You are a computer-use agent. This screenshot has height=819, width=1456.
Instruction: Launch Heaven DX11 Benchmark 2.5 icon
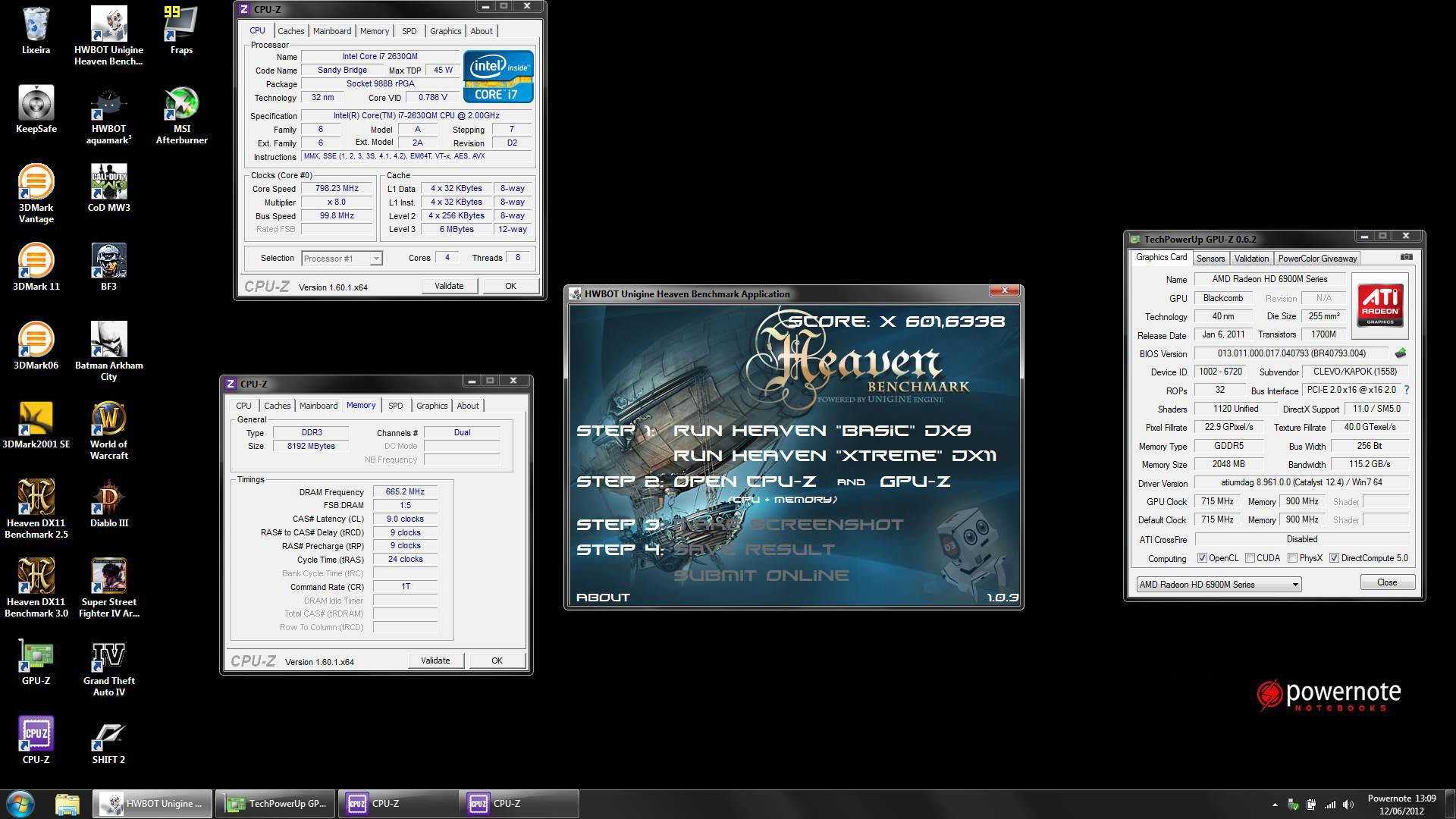[x=36, y=510]
